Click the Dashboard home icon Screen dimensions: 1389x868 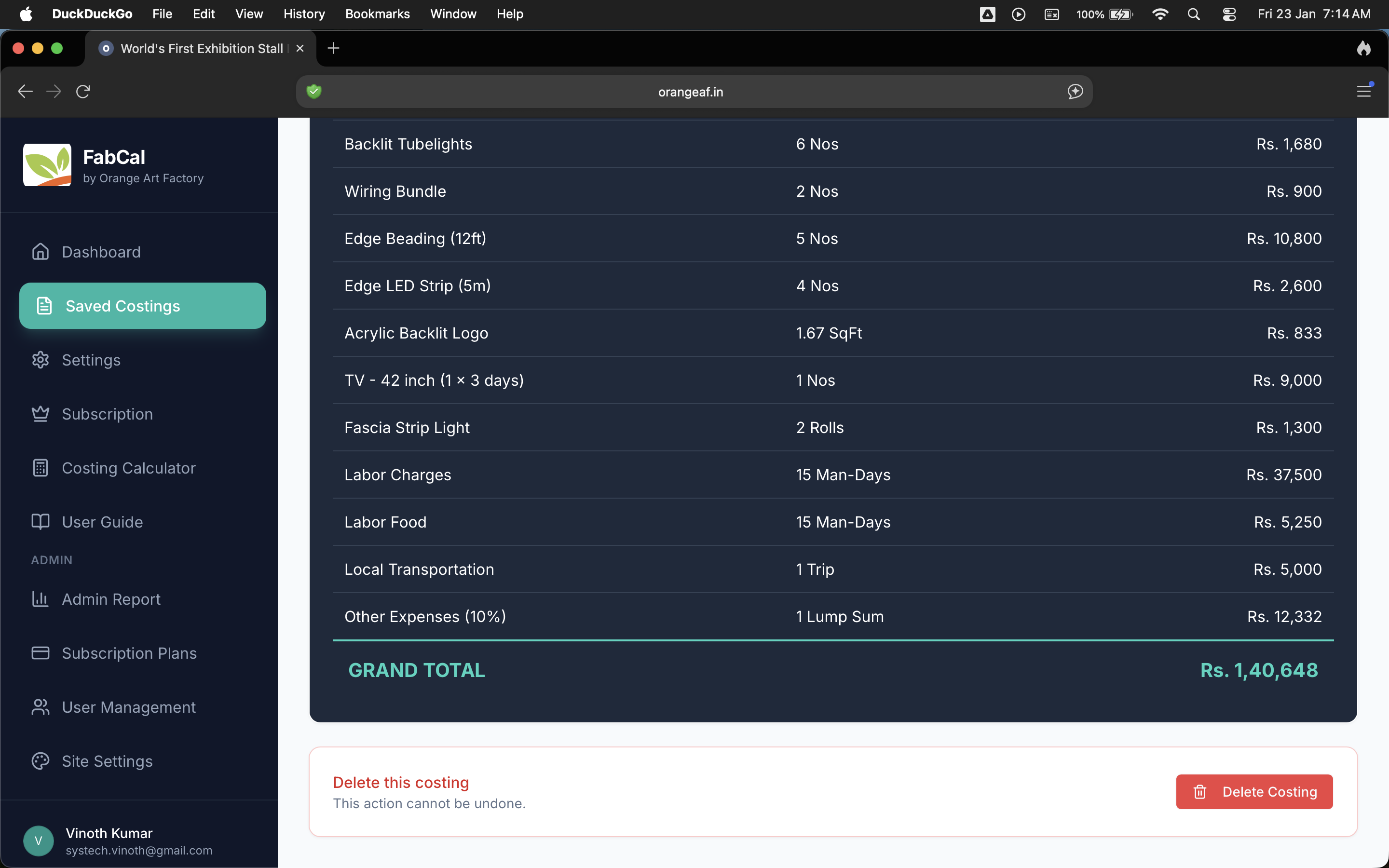[40, 251]
